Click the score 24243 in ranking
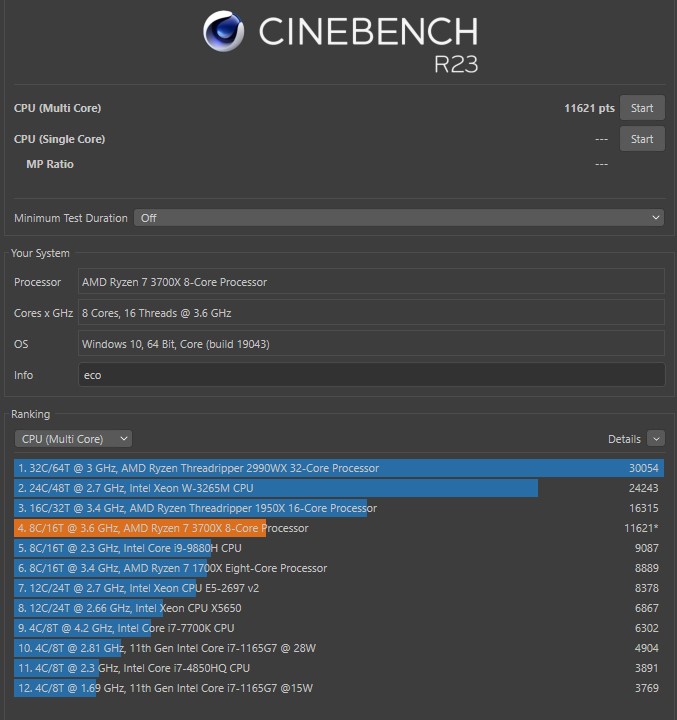Viewport: 677px width, 720px height. pos(643,488)
